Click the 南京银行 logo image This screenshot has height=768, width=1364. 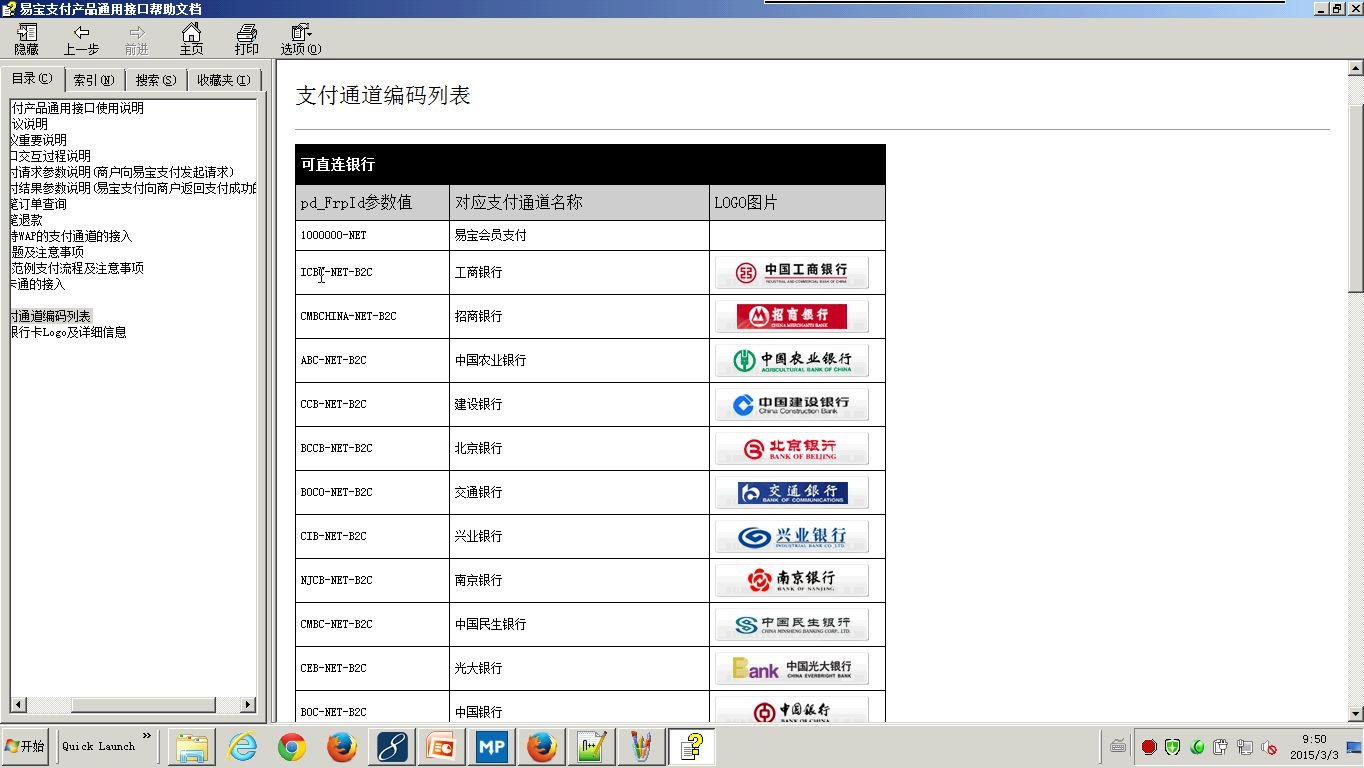point(792,580)
